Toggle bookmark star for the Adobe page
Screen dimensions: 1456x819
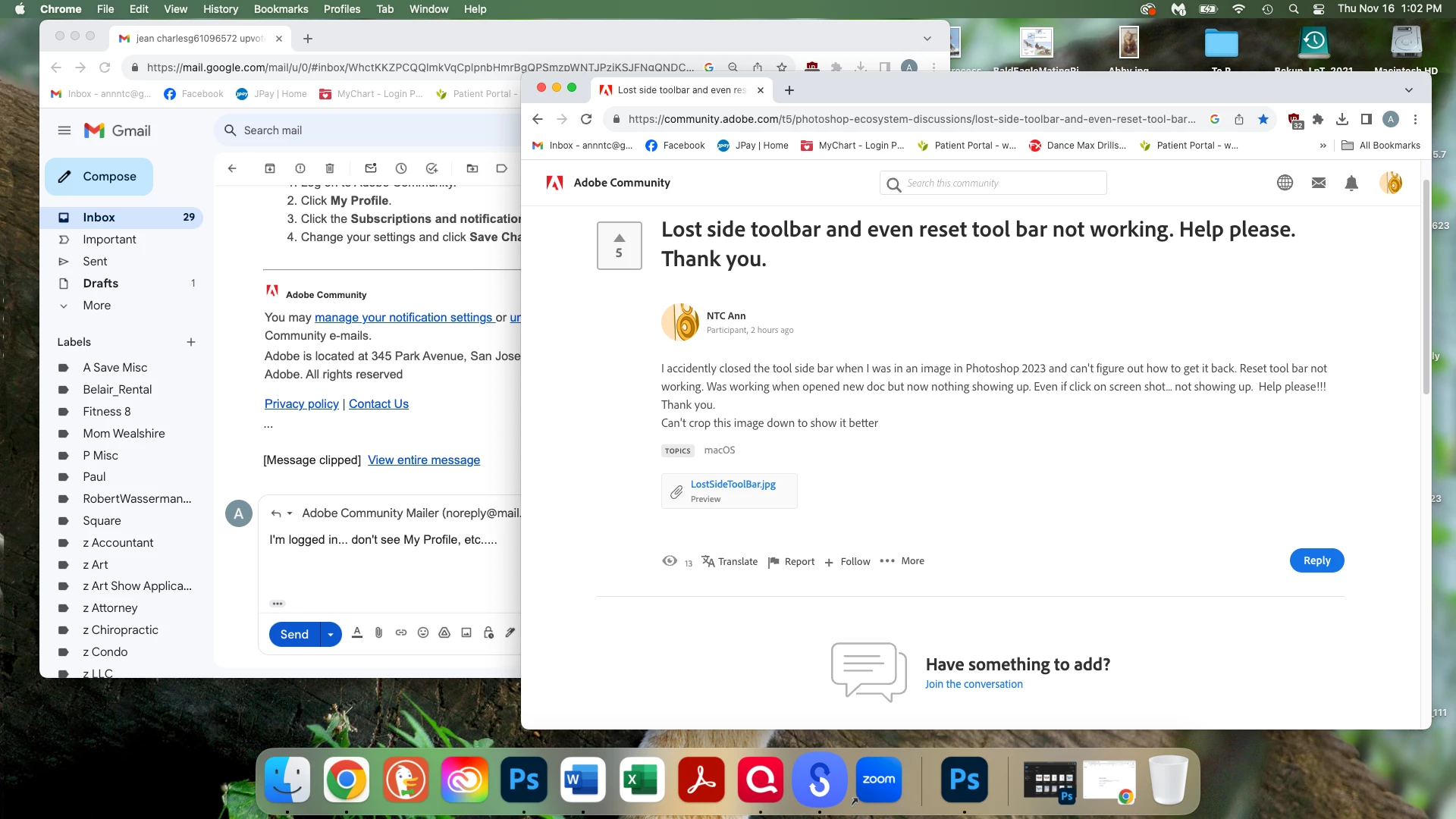click(1263, 119)
